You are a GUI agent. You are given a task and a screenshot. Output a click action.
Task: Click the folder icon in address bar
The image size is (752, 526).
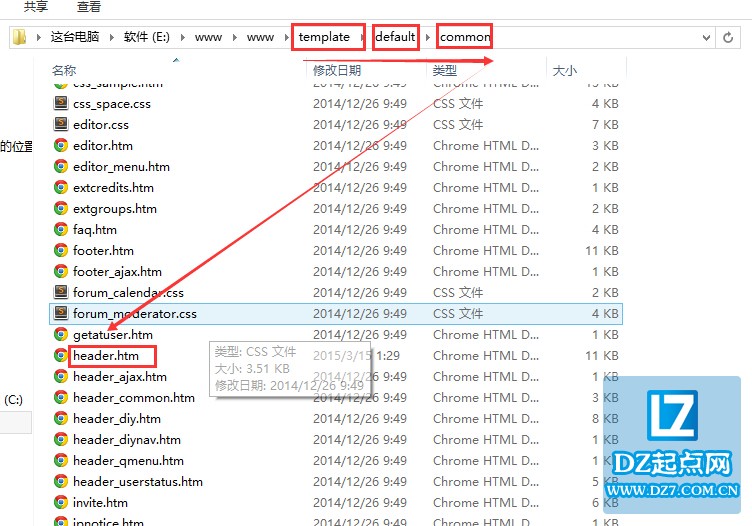19,37
